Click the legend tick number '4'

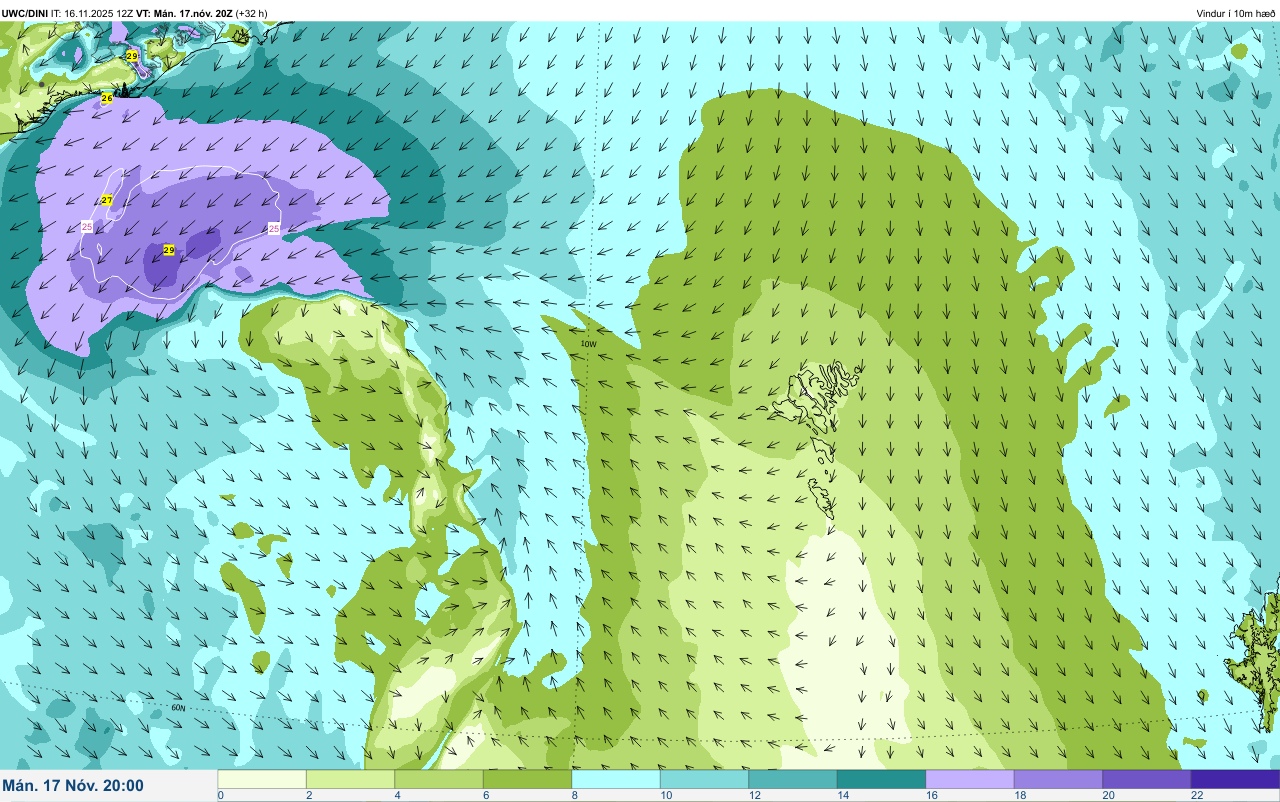397,795
